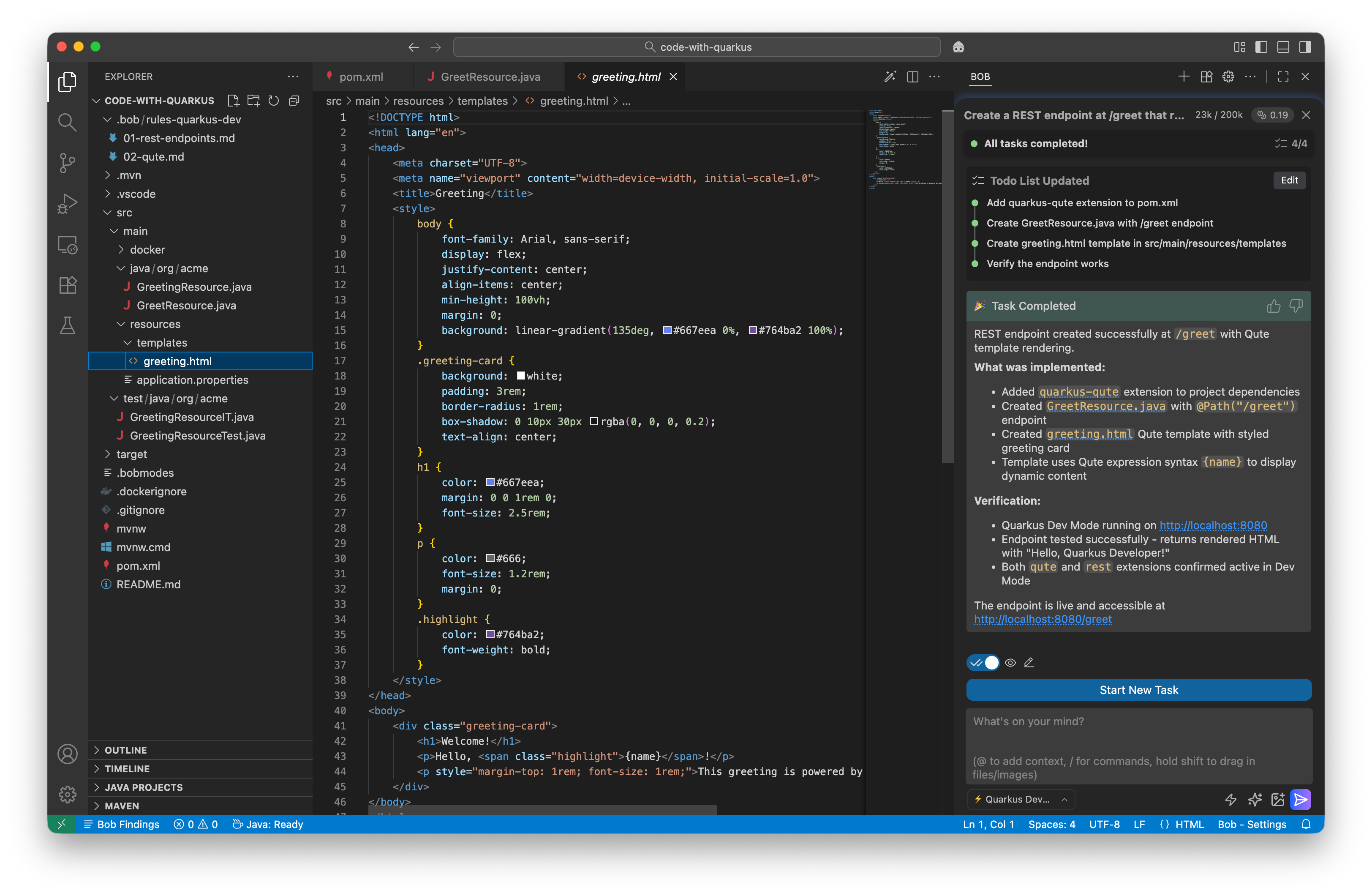1372x896 pixels.
Task: Click the #667eea color swatch in h1
Action: [490, 482]
